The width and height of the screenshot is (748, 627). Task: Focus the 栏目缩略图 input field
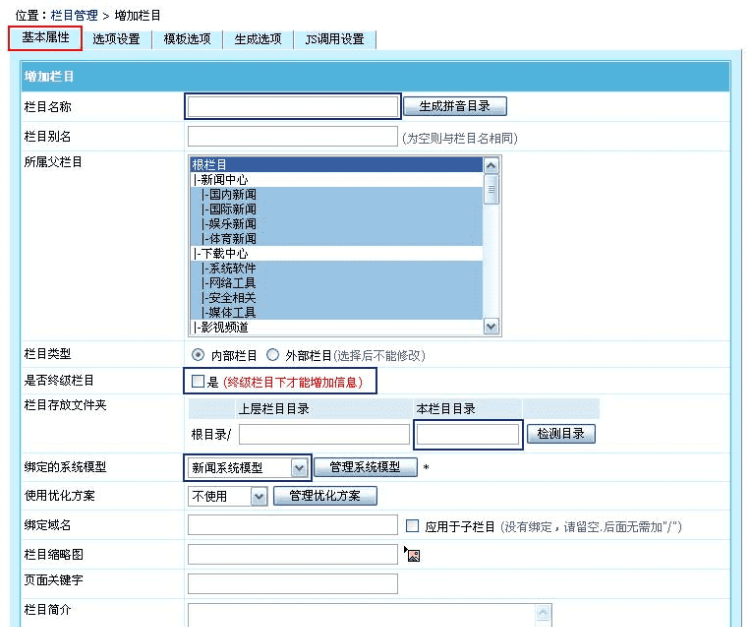[293, 554]
